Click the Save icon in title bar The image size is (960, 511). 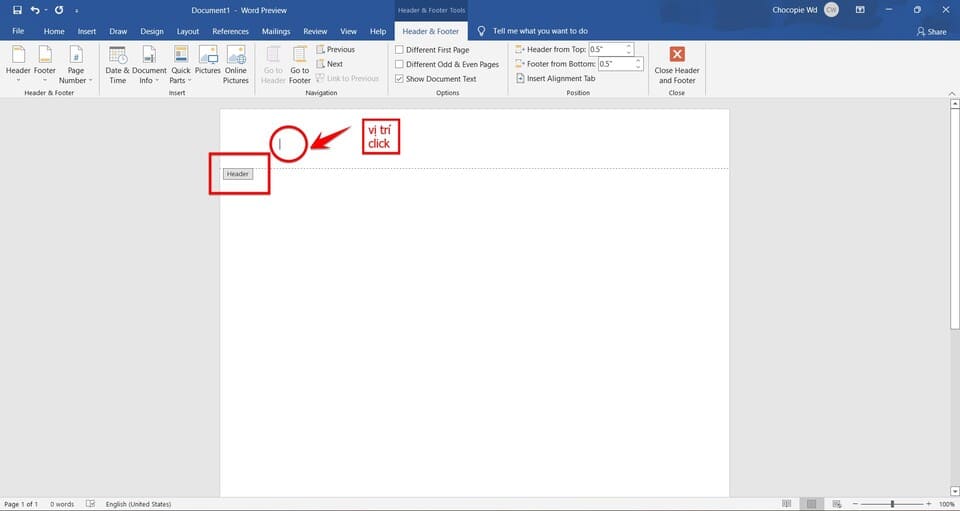click(17, 10)
